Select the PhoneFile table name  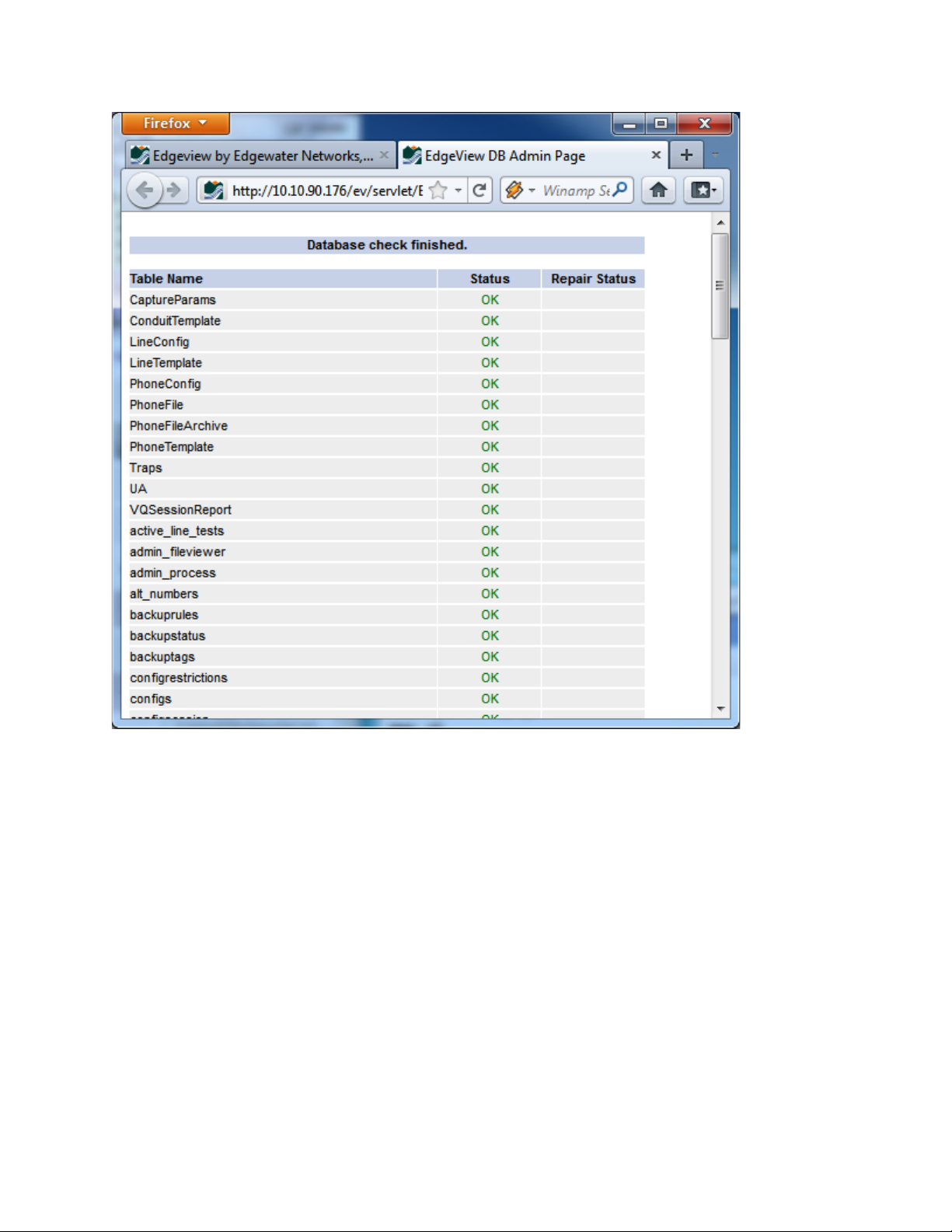(156, 405)
